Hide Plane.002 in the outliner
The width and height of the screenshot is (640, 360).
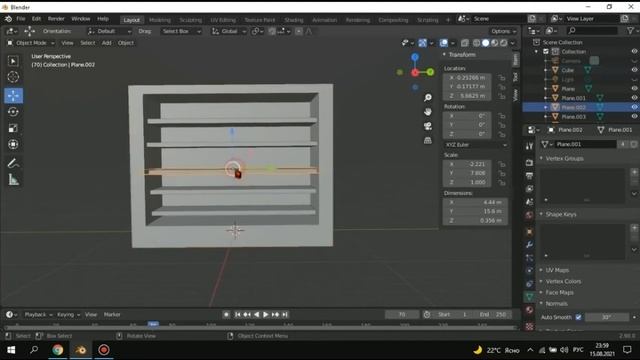(634, 107)
